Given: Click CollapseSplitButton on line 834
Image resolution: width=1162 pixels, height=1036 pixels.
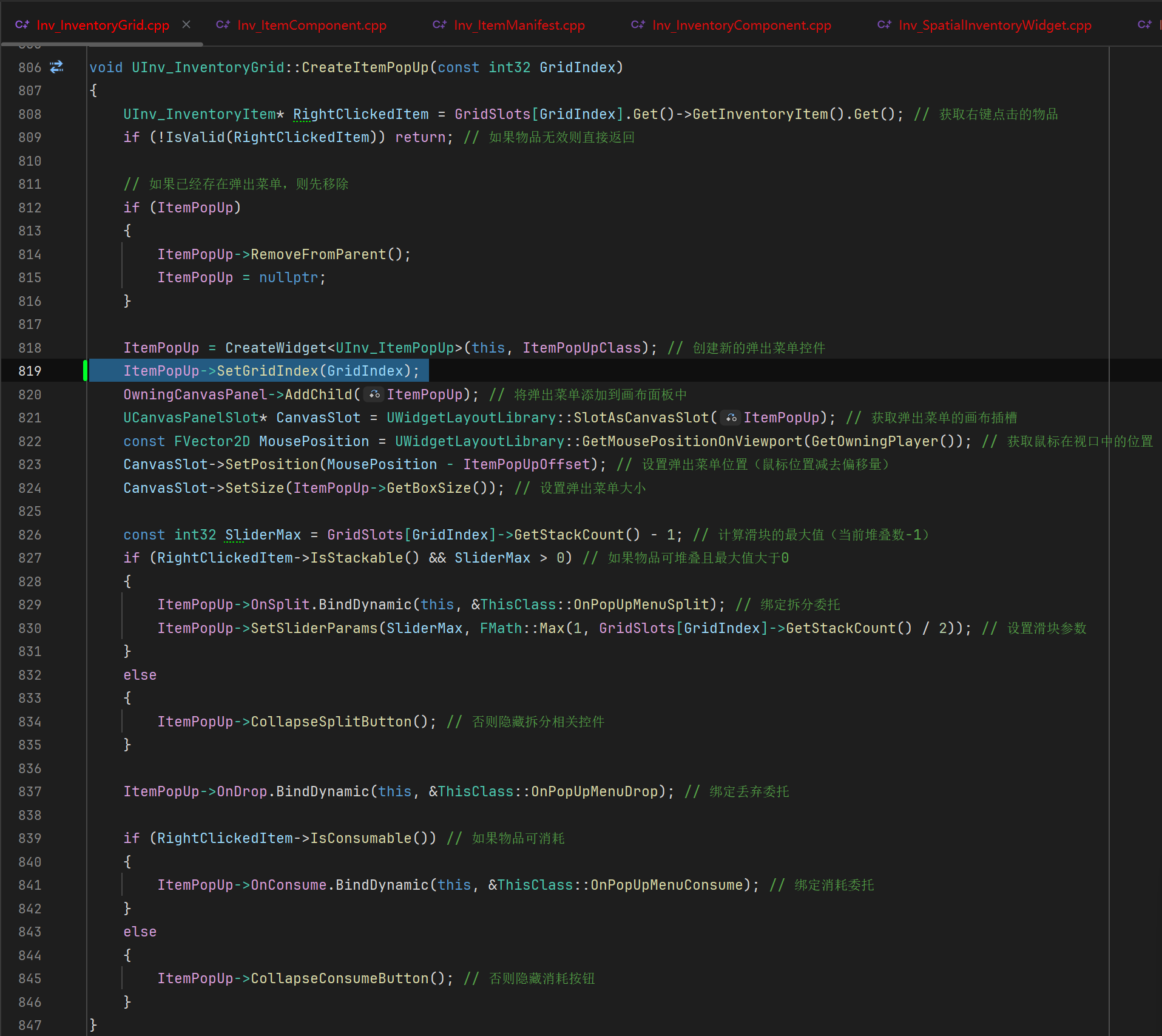Looking at the screenshot, I should click(x=331, y=722).
